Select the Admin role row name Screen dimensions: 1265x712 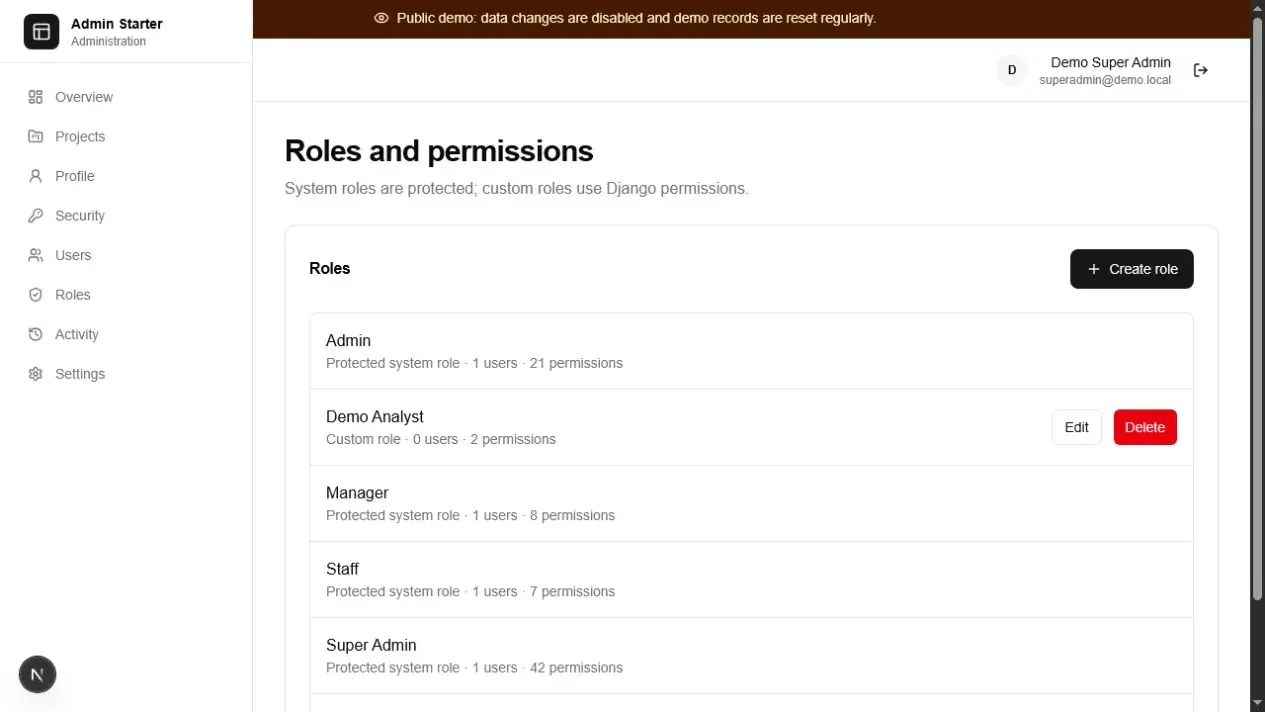point(348,340)
